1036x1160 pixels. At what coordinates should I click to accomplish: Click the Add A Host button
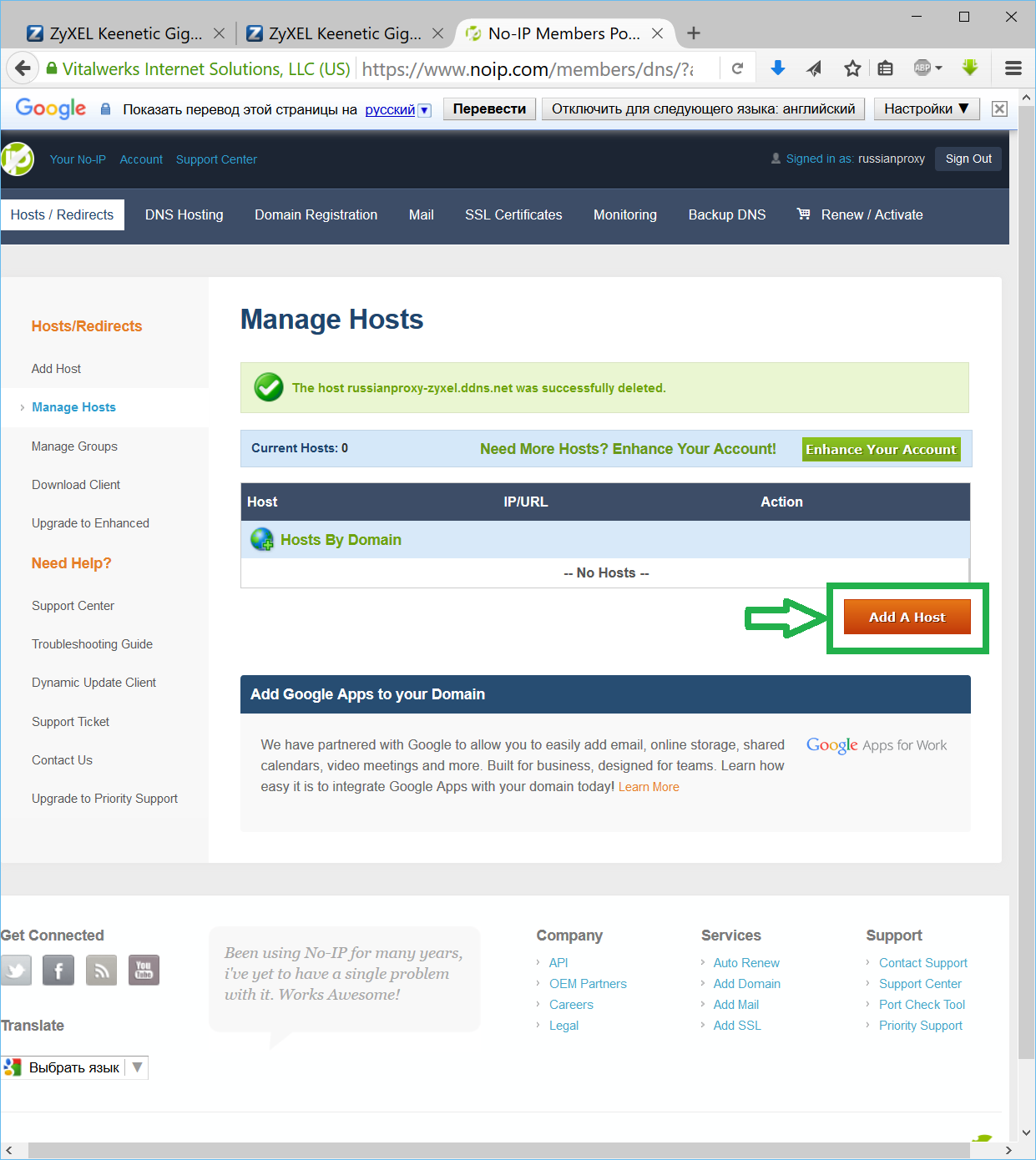907,617
